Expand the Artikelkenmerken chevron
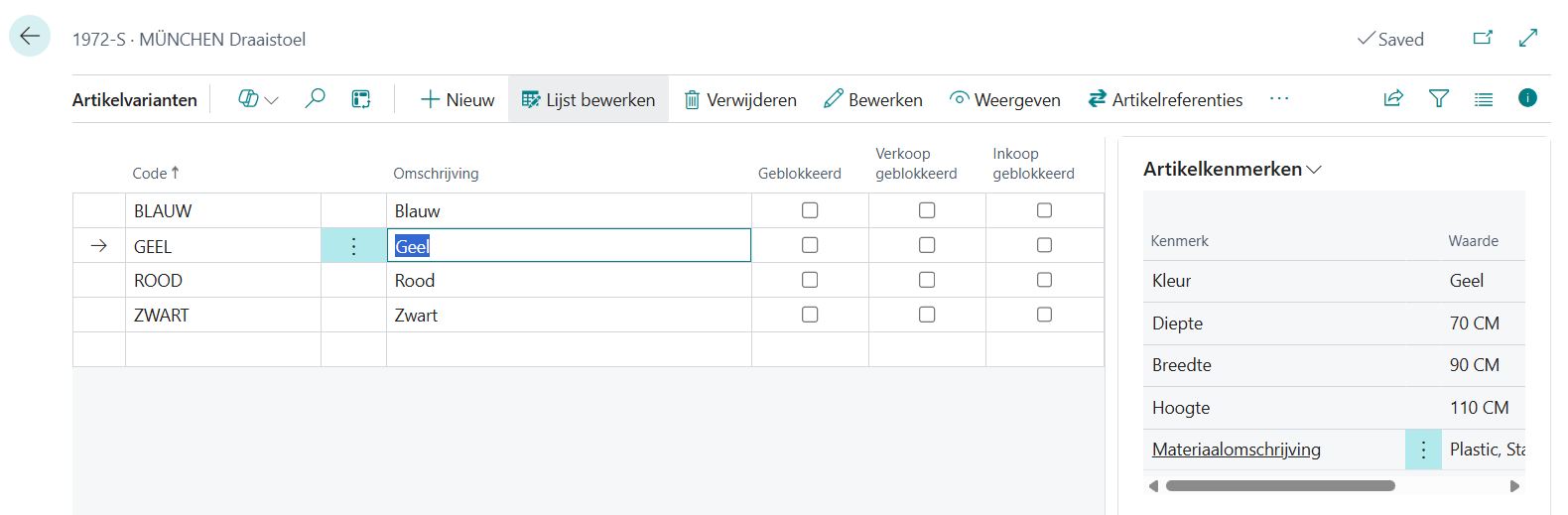The width and height of the screenshot is (1568, 515). [1315, 170]
